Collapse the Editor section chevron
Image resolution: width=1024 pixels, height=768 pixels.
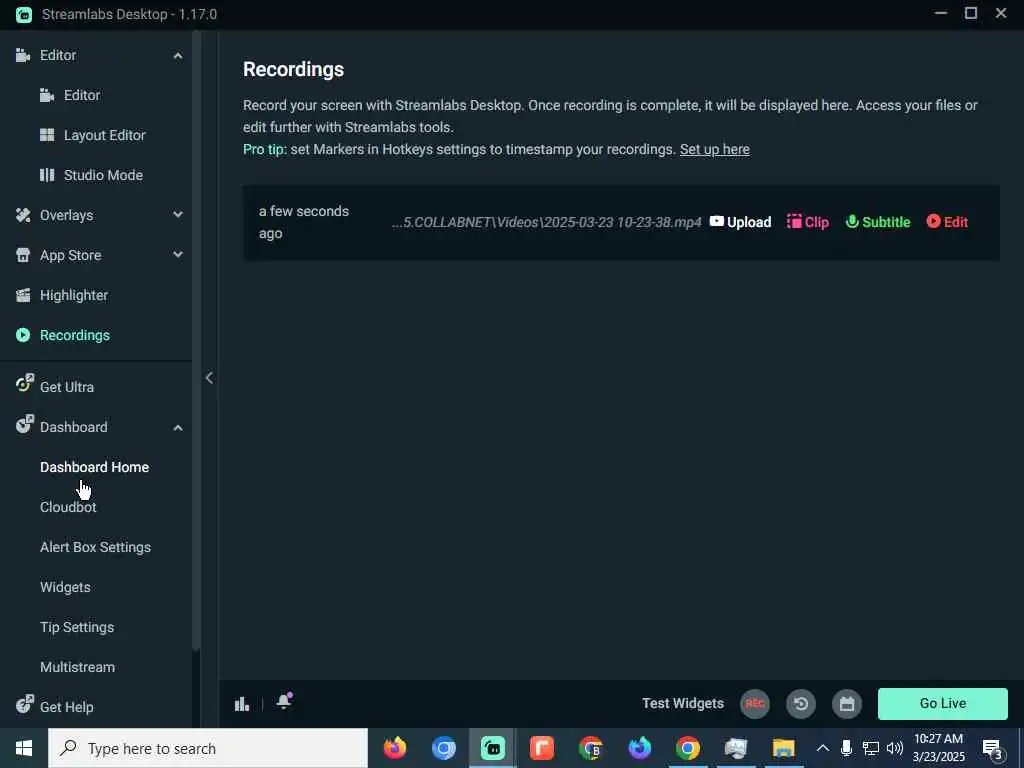(x=178, y=56)
